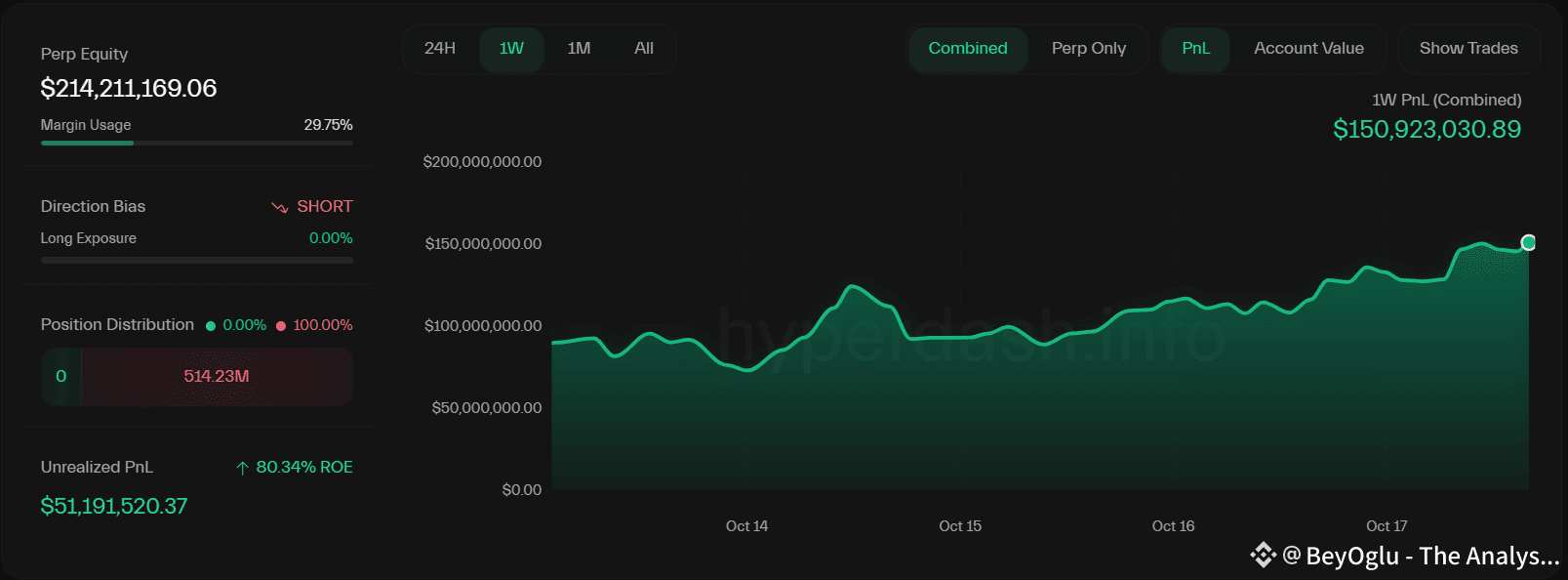Image resolution: width=1568 pixels, height=580 pixels.
Task: Click the Margin Usage progress bar
Action: pyautogui.click(x=197, y=144)
